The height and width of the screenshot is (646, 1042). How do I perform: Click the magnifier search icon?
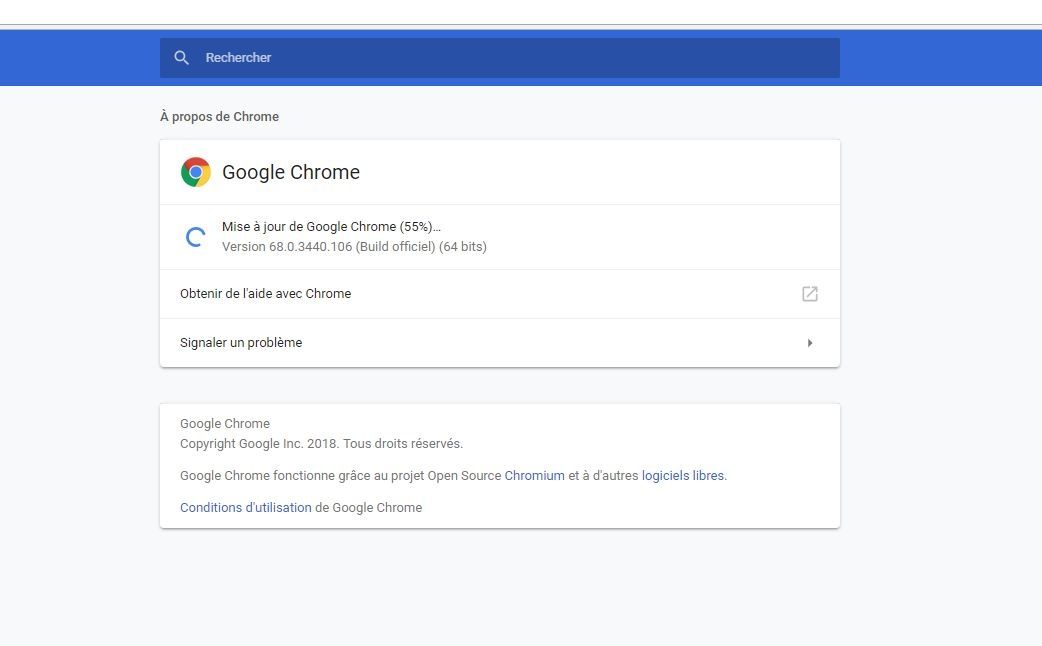(x=181, y=58)
